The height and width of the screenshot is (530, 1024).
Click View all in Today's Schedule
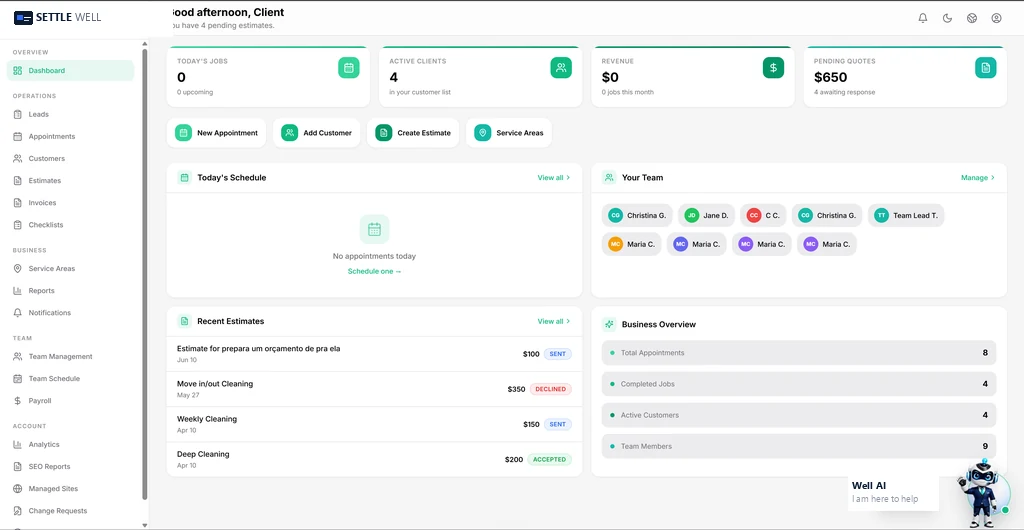pos(554,178)
